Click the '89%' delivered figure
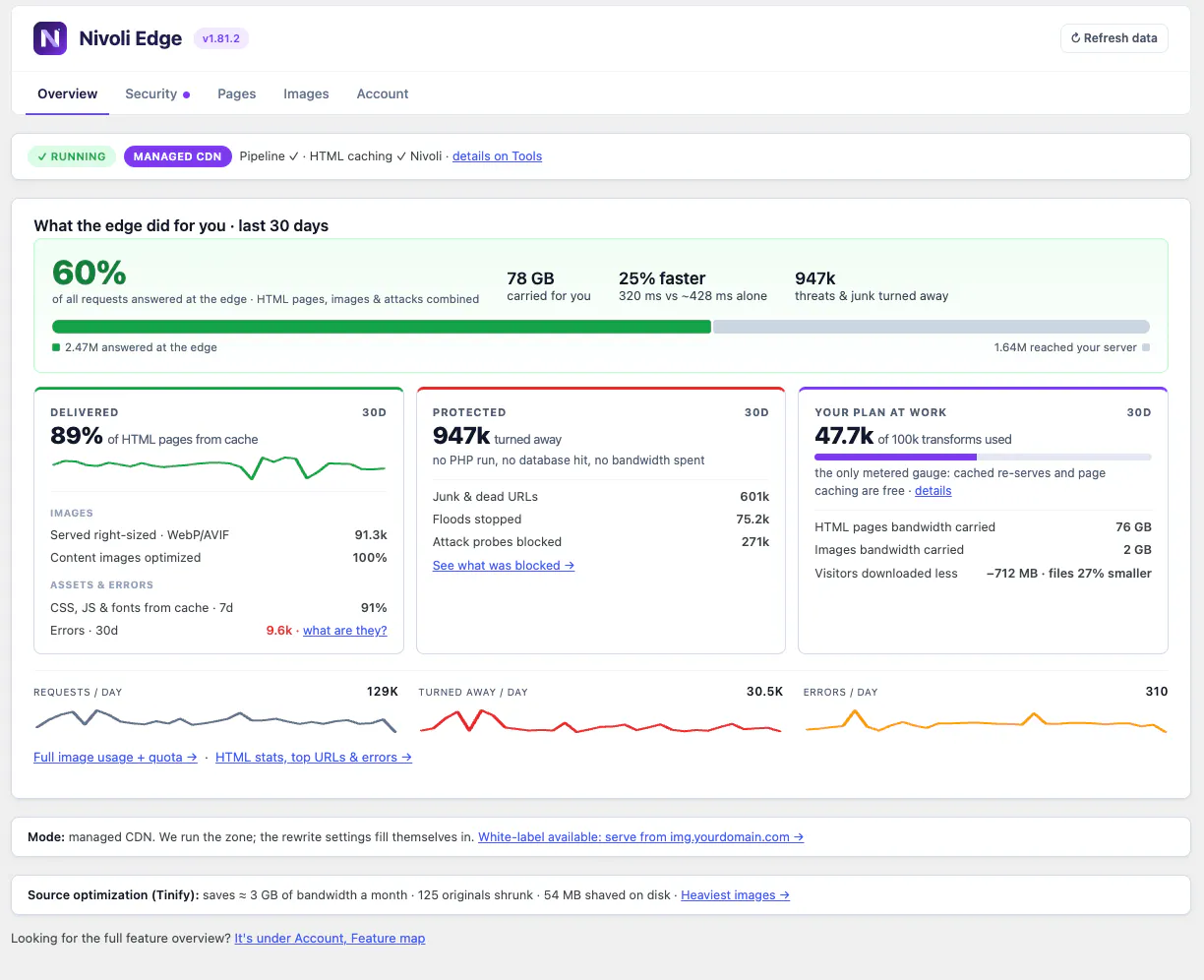This screenshot has height=980, width=1204. [77, 437]
